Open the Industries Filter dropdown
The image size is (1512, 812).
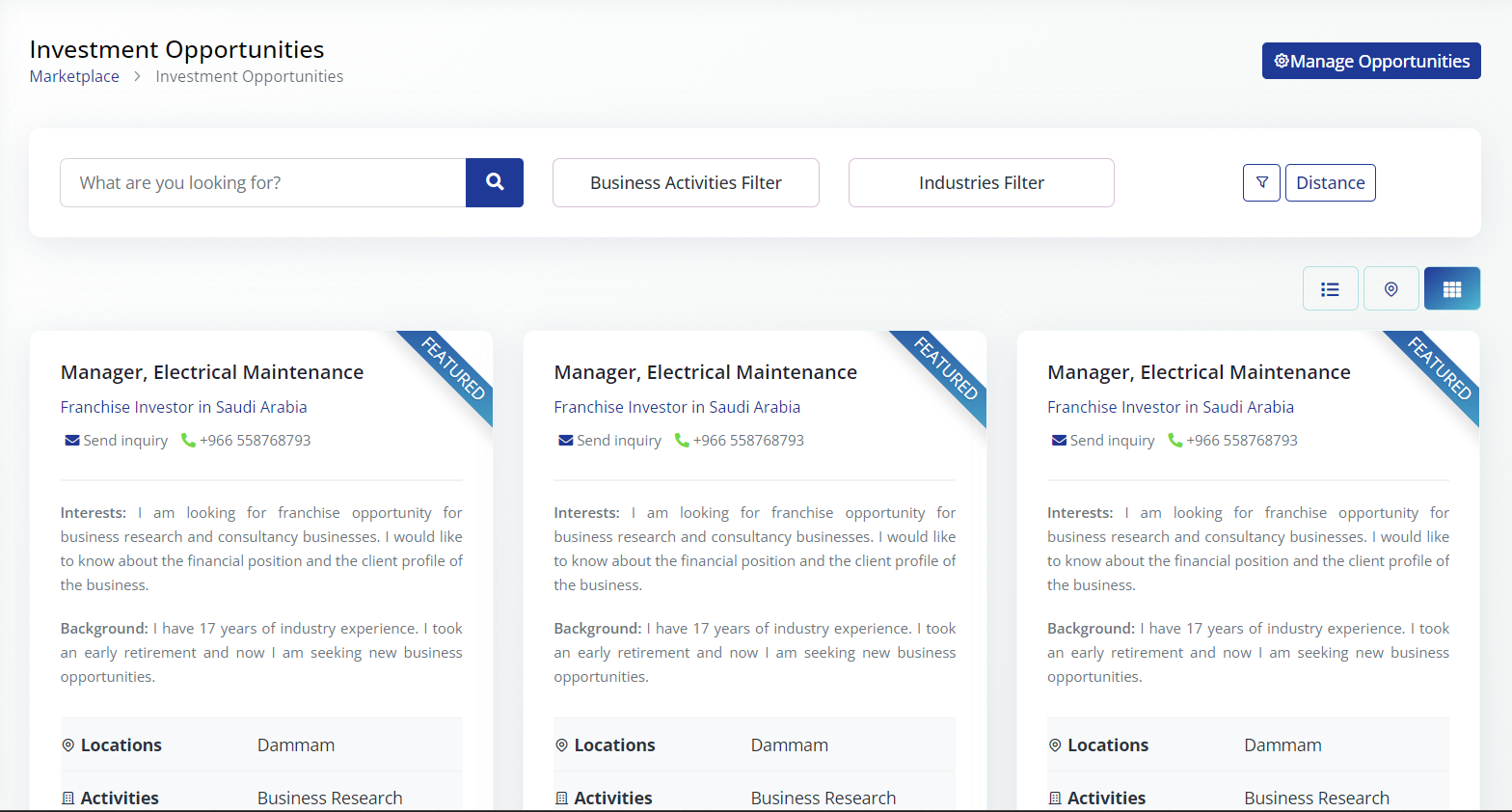(x=981, y=182)
